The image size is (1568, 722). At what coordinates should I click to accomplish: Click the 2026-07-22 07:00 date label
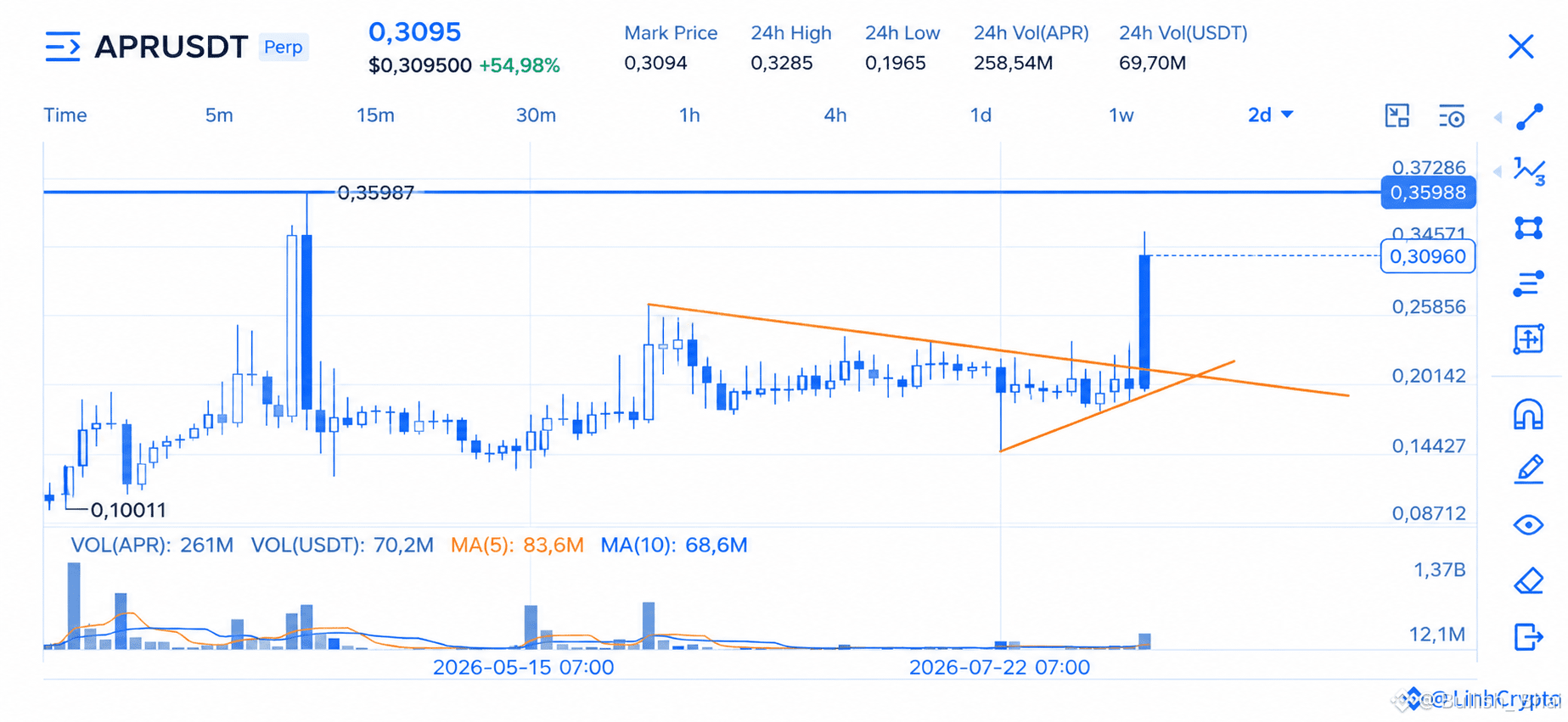999,667
